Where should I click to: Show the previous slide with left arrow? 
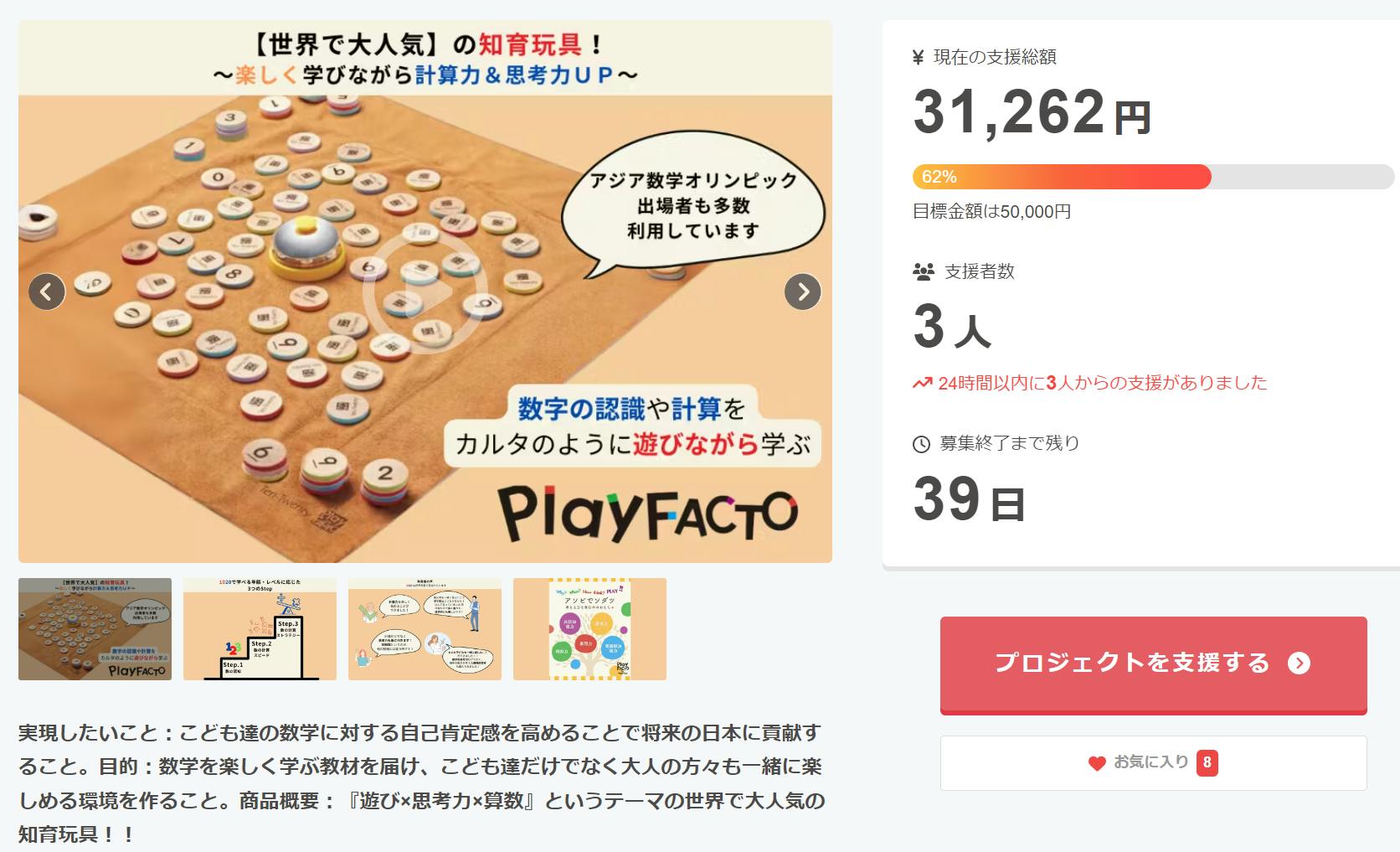47,292
